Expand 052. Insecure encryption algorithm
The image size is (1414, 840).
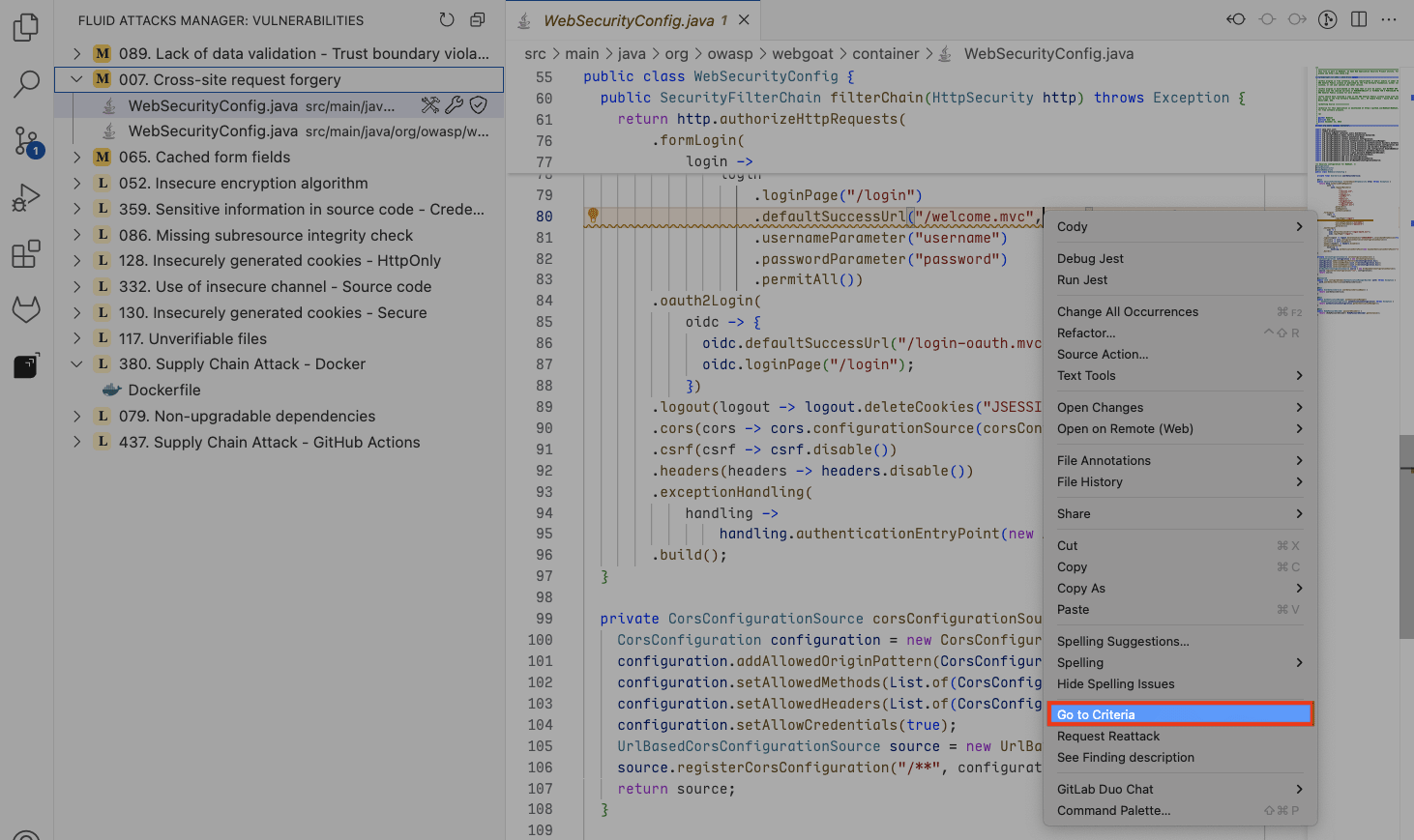(x=76, y=183)
